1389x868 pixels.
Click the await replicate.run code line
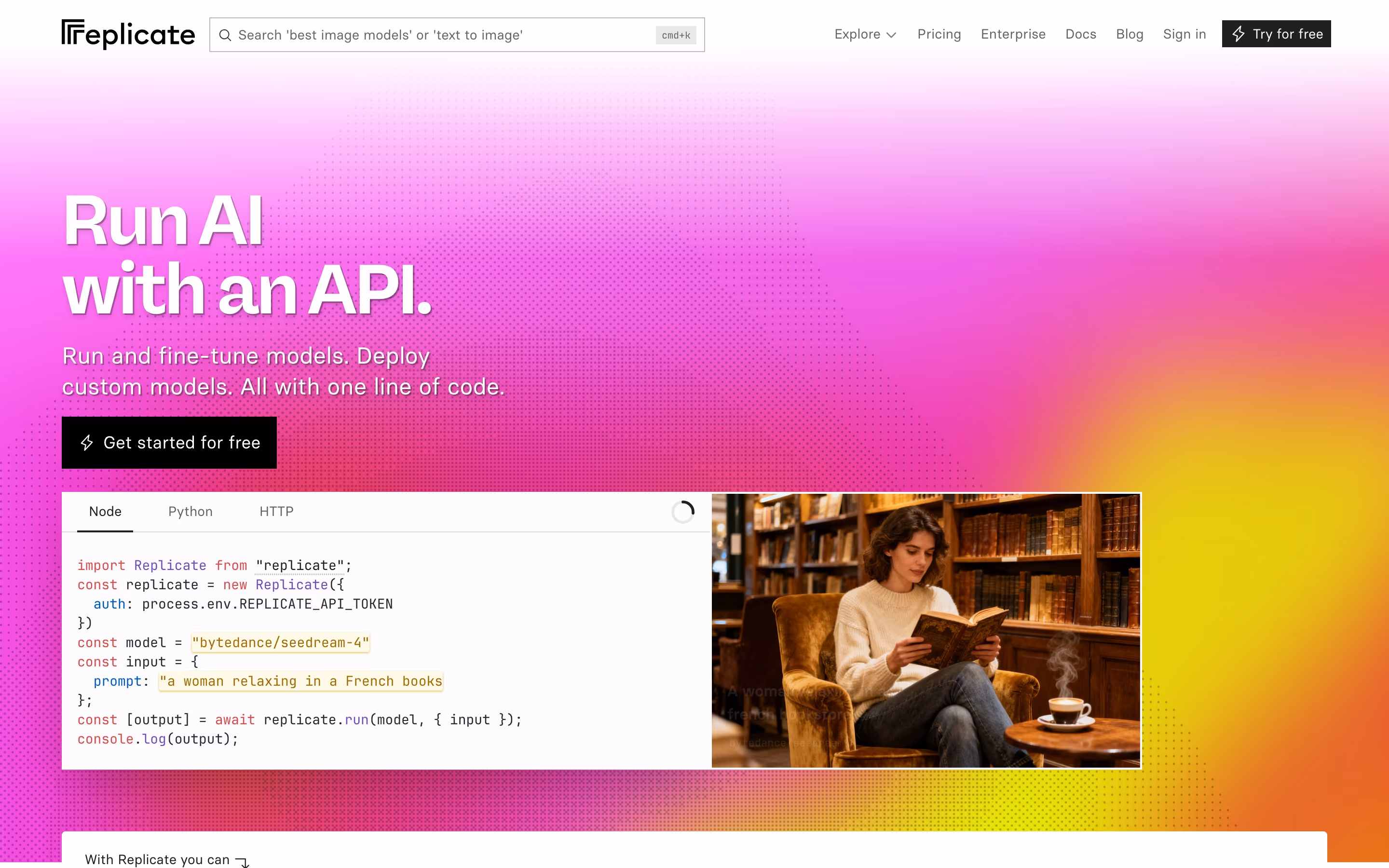click(300, 719)
